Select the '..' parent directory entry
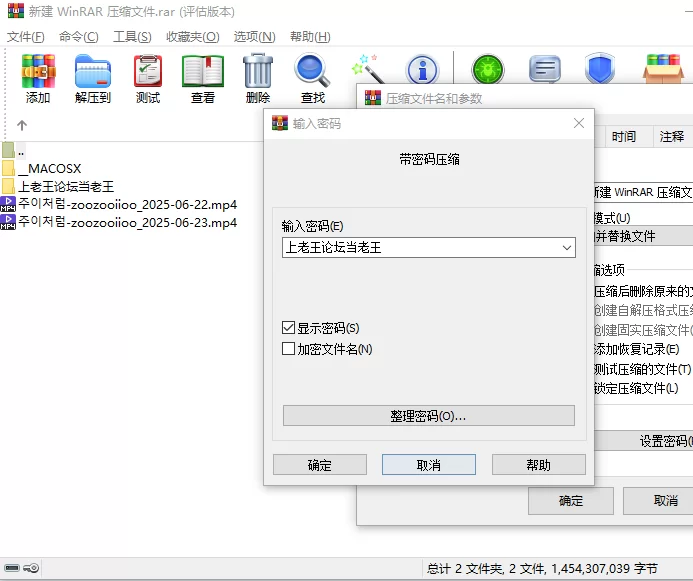Screen dimensions: 693x581 (x=13, y=151)
